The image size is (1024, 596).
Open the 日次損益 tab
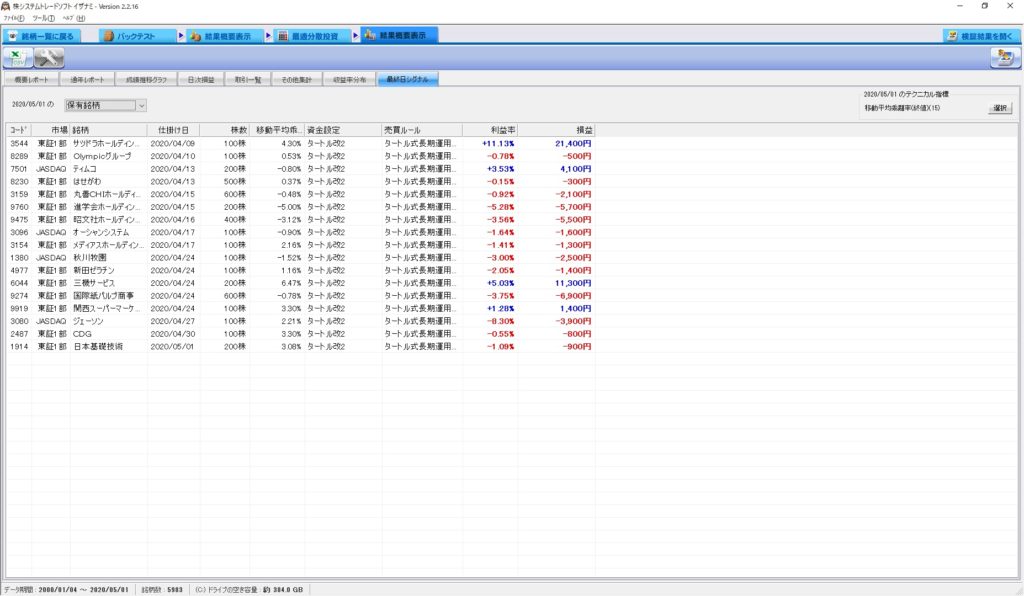tap(200, 79)
